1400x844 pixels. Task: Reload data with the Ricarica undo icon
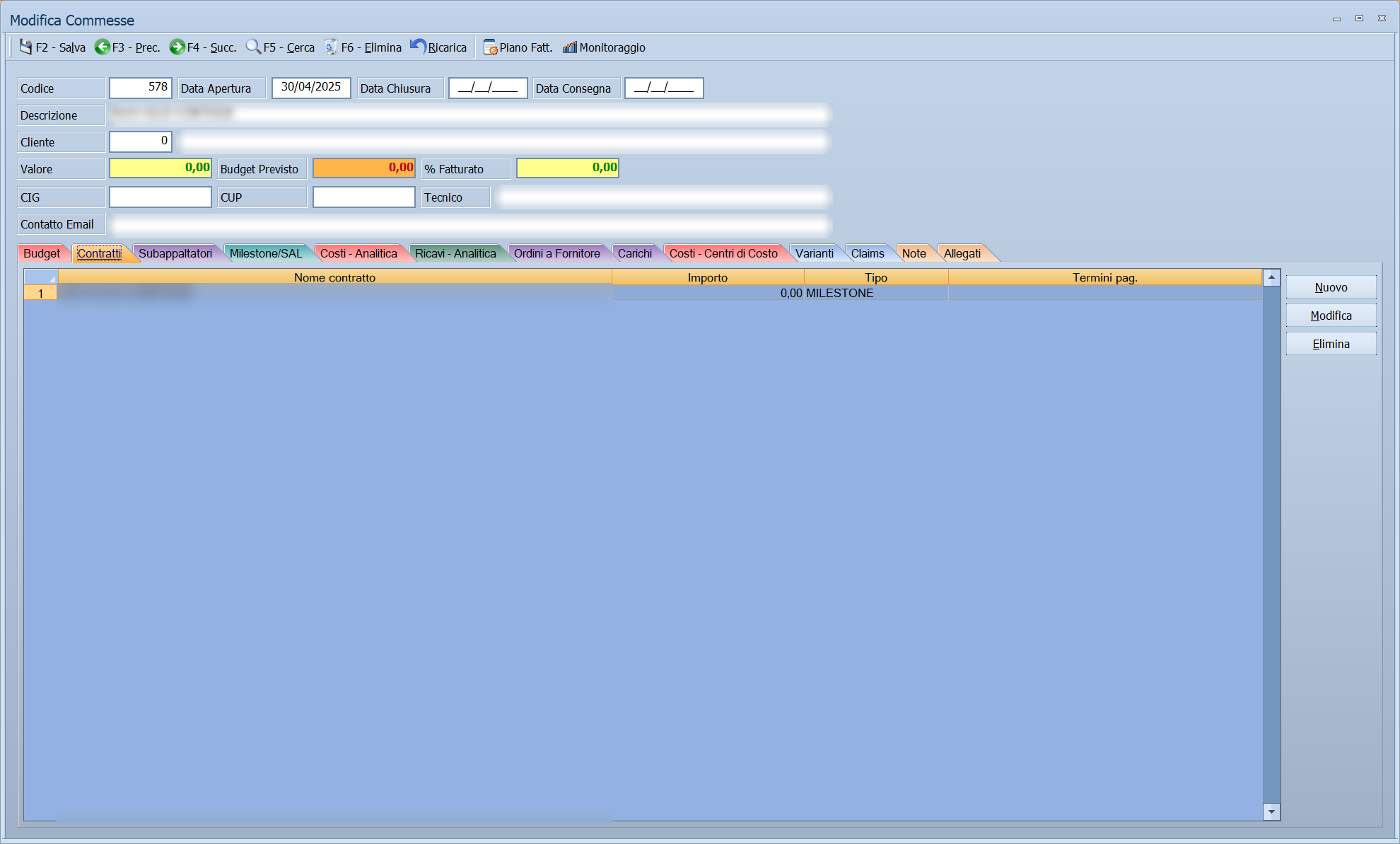tap(418, 47)
